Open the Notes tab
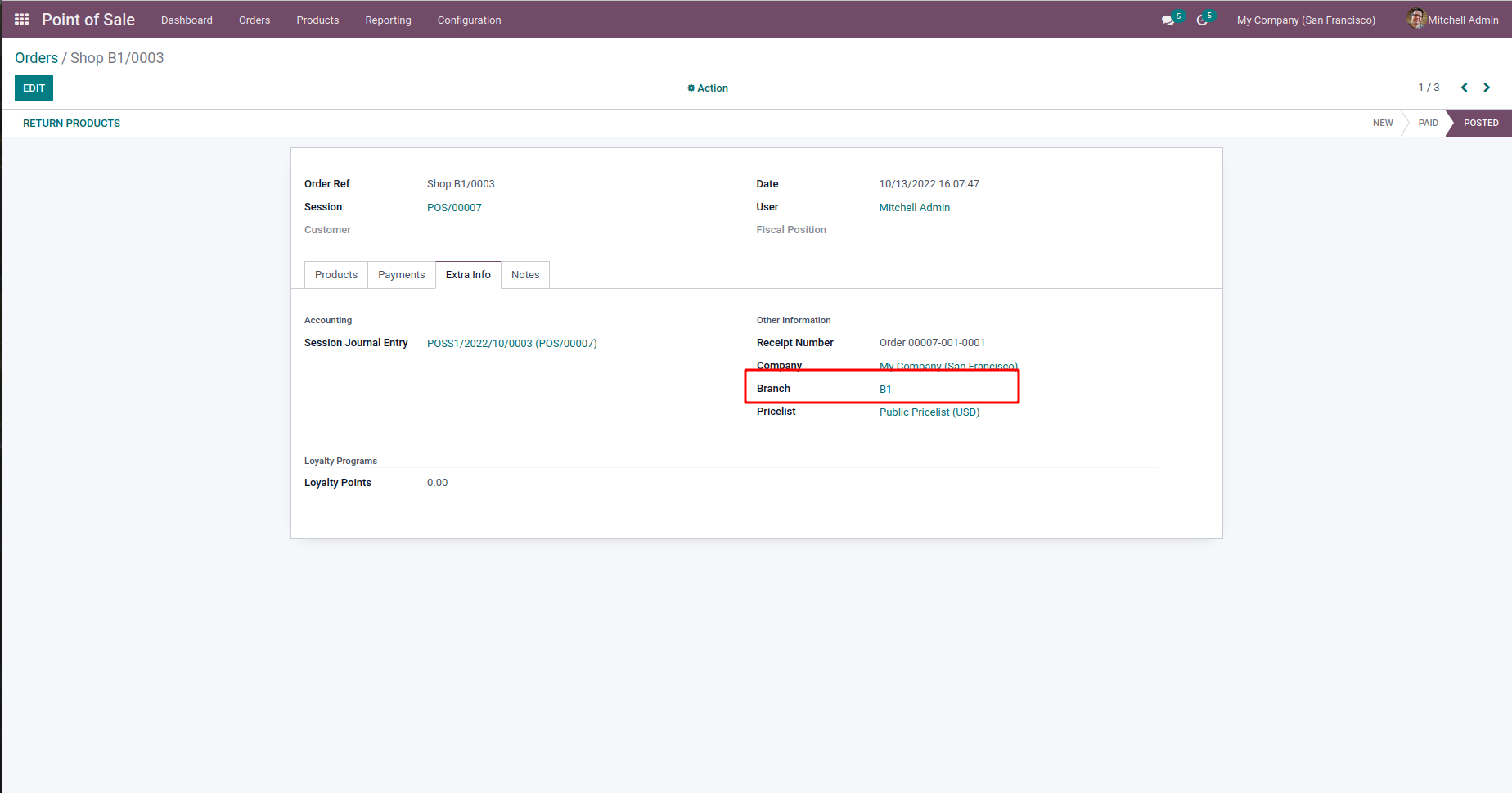Image resolution: width=1512 pixels, height=793 pixels. 525,275
